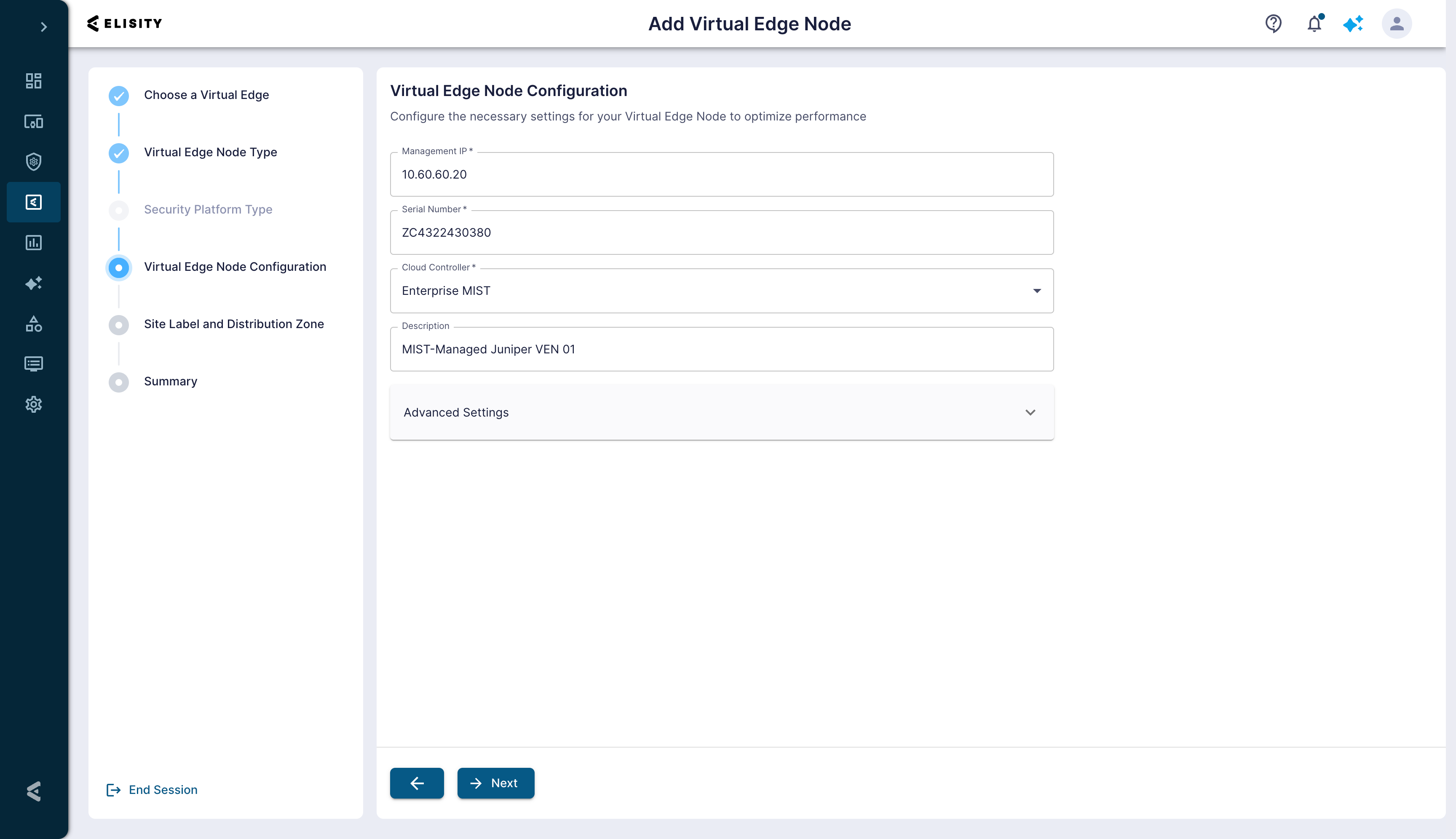Click the Management IP input field
Viewport: 1456px width, 839px height.
coord(722,175)
